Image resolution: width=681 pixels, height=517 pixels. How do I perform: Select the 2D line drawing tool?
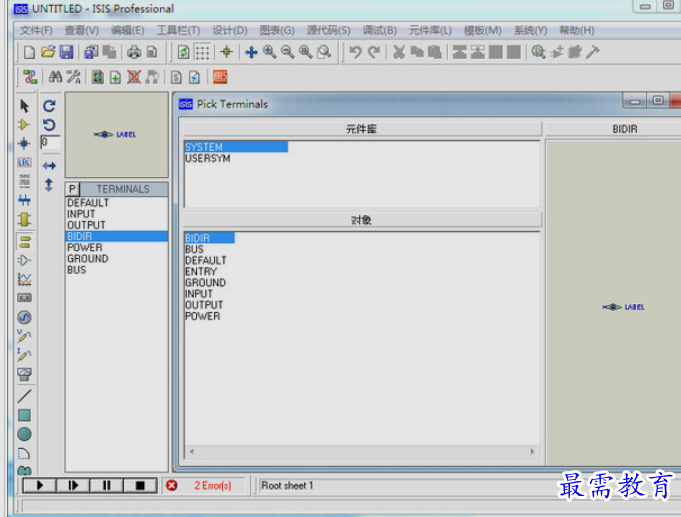coord(24,395)
